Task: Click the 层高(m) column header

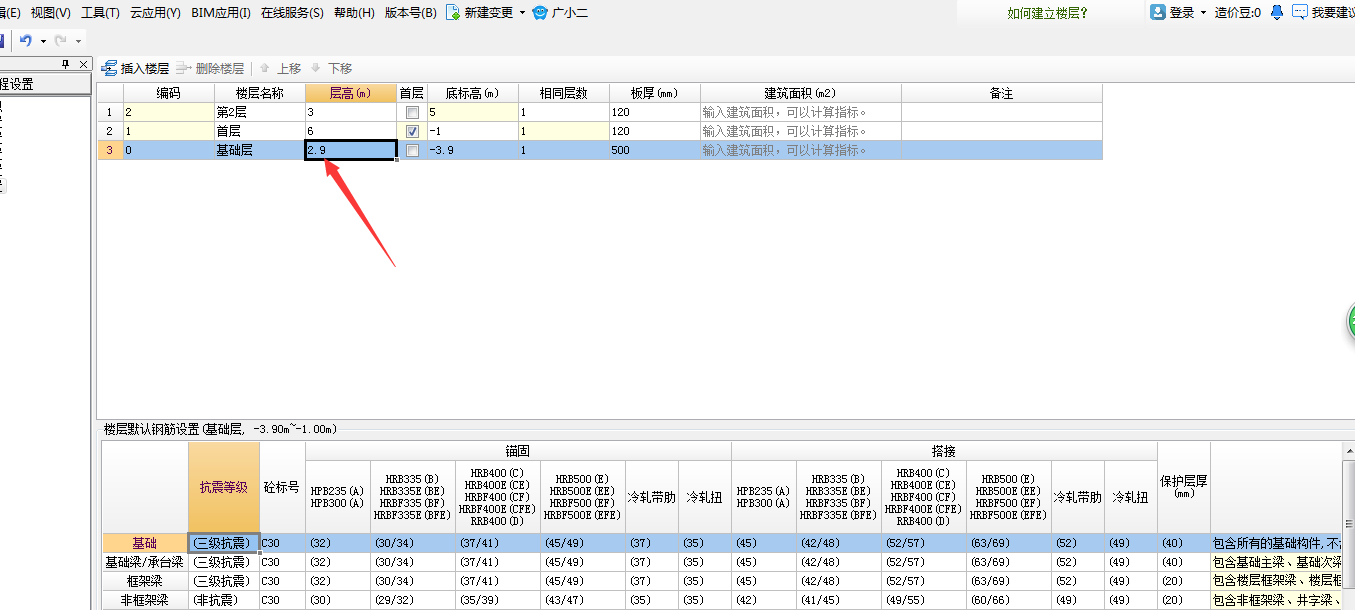Action: click(350, 93)
